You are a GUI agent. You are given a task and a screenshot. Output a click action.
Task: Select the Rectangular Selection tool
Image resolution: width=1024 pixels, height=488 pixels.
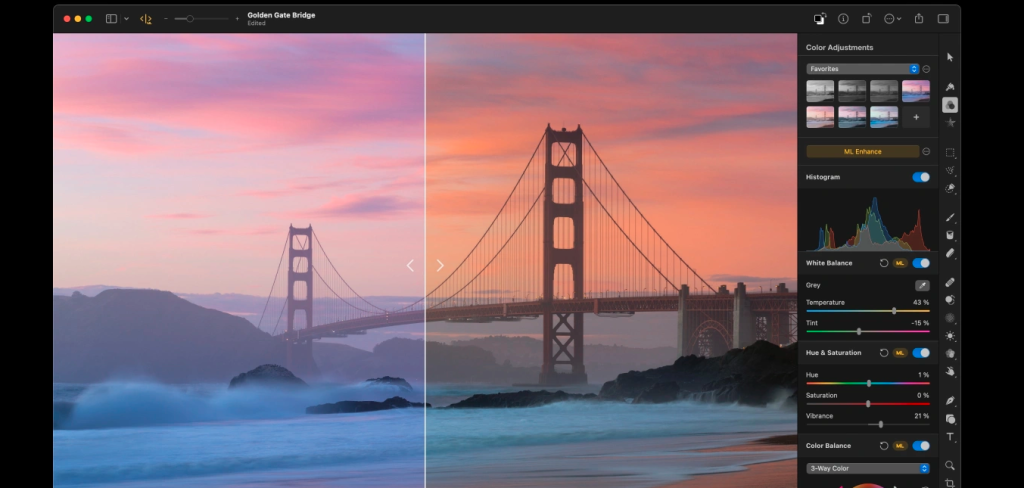click(950, 152)
